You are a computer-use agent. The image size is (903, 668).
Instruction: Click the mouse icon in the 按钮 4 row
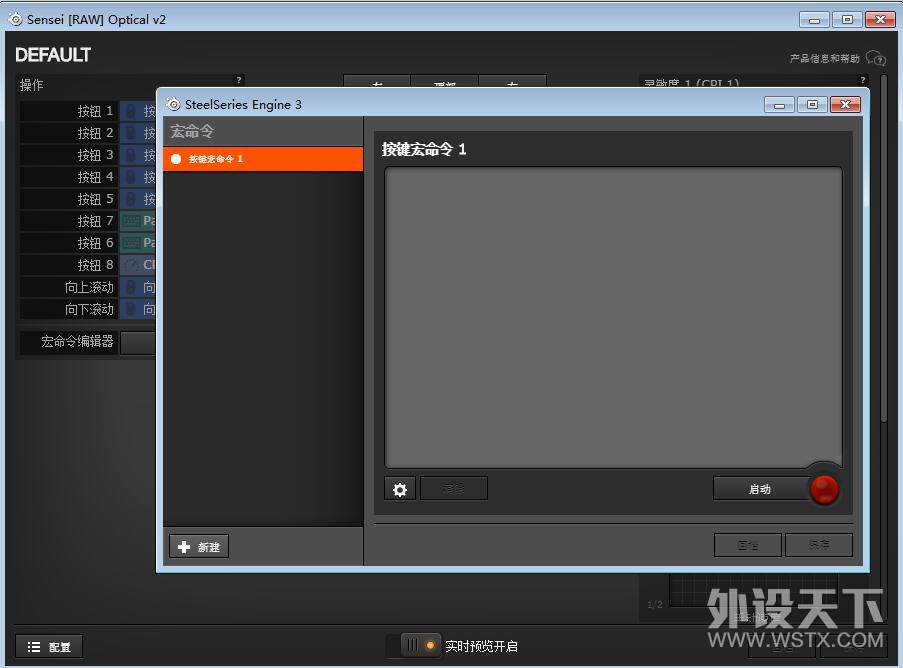pos(131,177)
